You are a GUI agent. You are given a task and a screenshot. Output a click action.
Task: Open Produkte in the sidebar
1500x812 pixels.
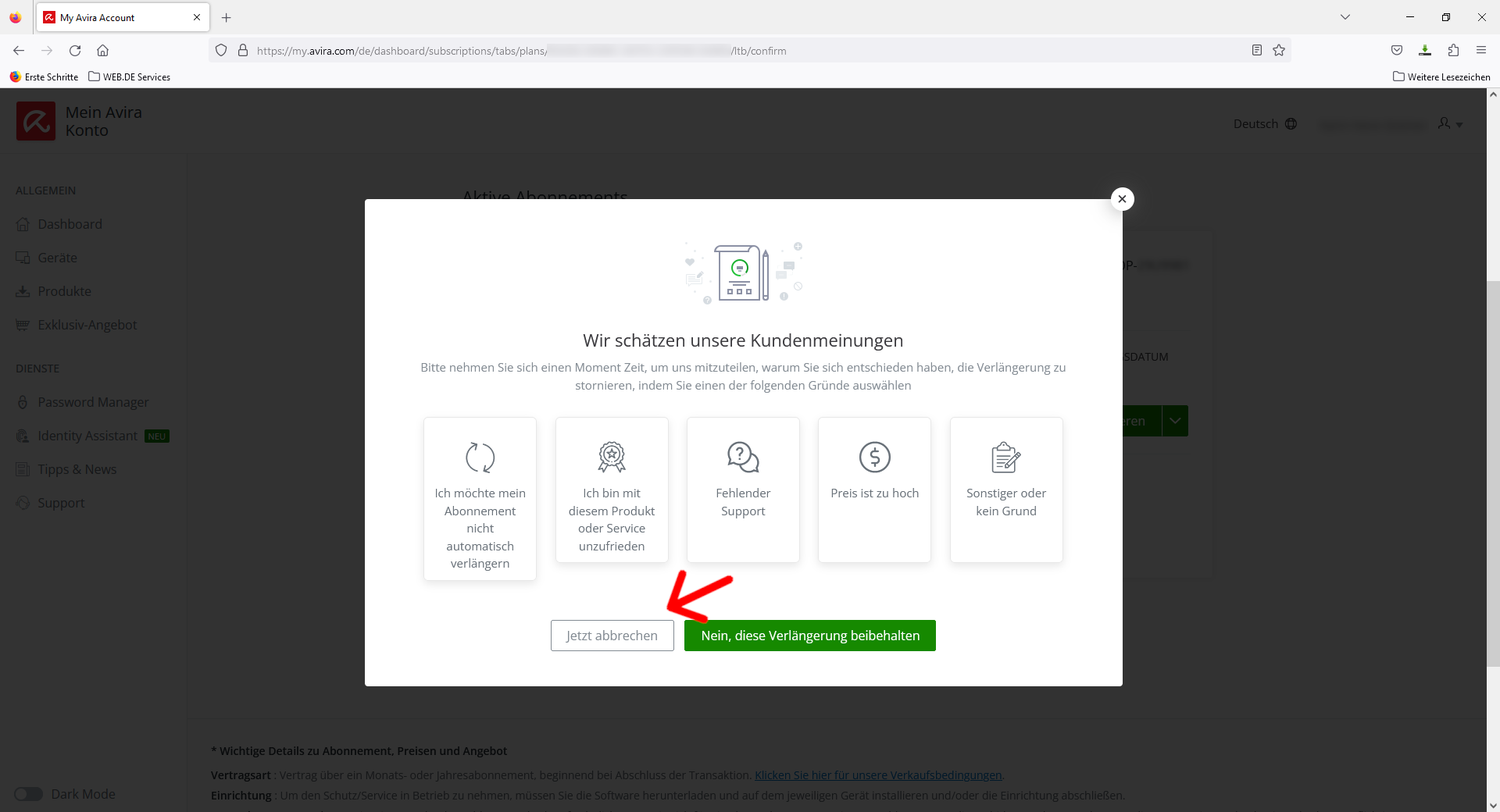click(64, 291)
